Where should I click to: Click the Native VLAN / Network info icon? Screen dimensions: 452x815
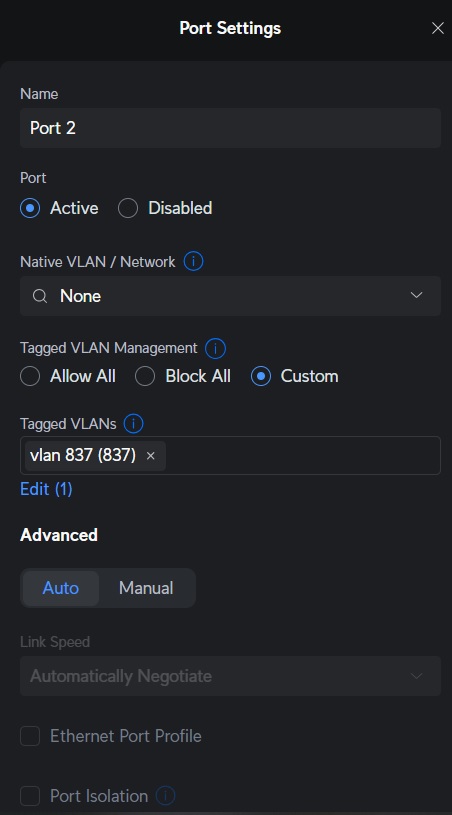tap(193, 261)
